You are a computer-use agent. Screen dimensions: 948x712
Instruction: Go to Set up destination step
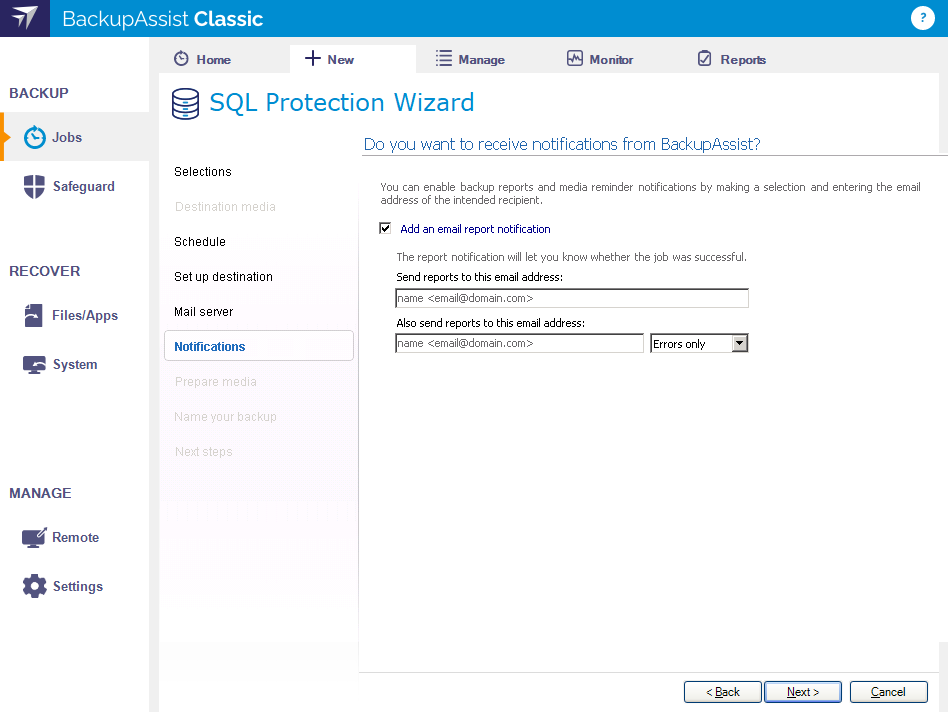[x=223, y=277]
